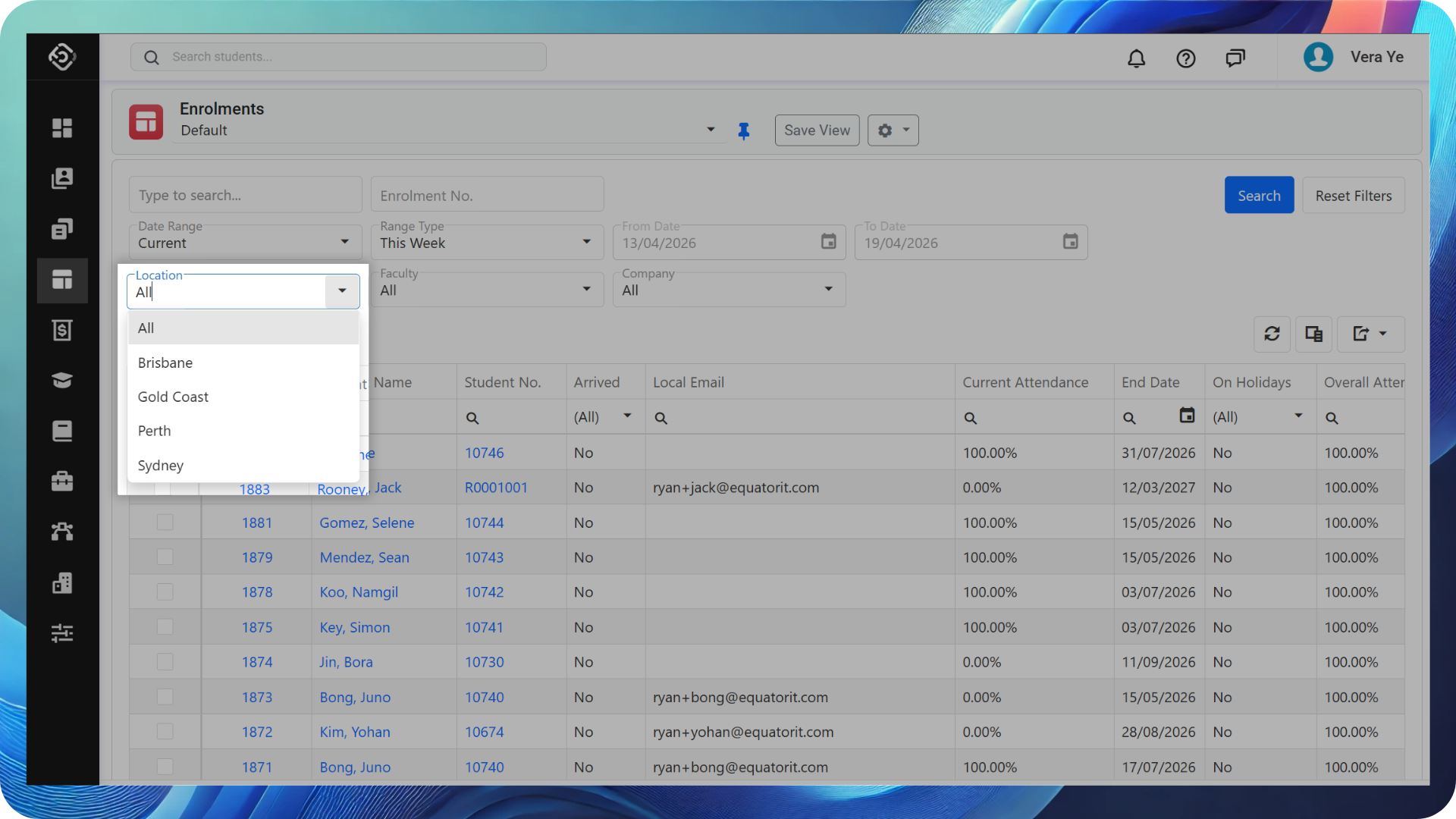Click the refresh grid icon
Image resolution: width=1456 pixels, height=819 pixels.
point(1272,334)
